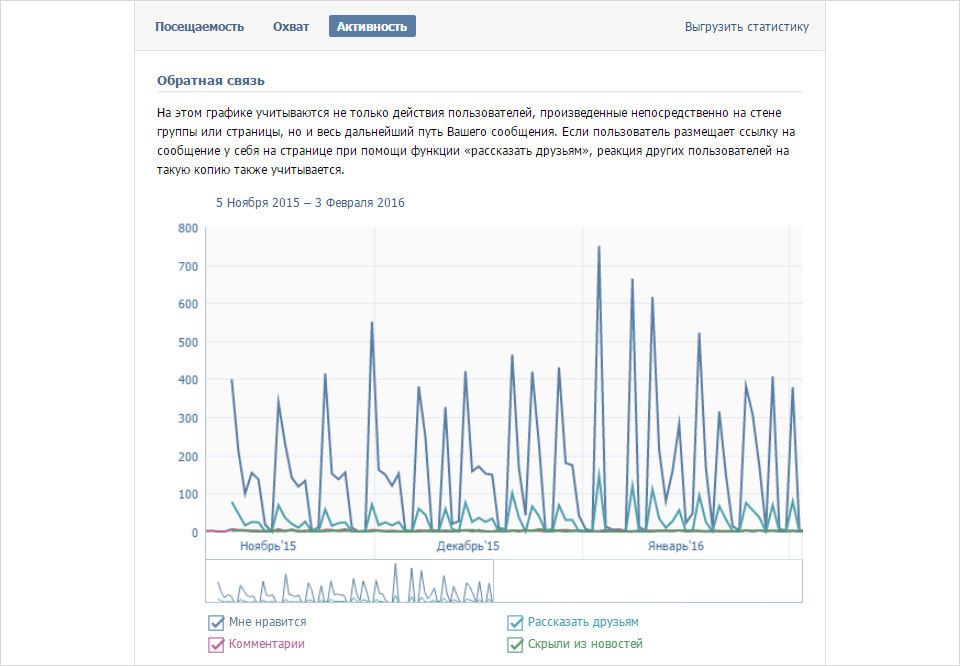Screen dimensions: 960x666
Task: Click the Январь'16 axis label
Action: [675, 546]
